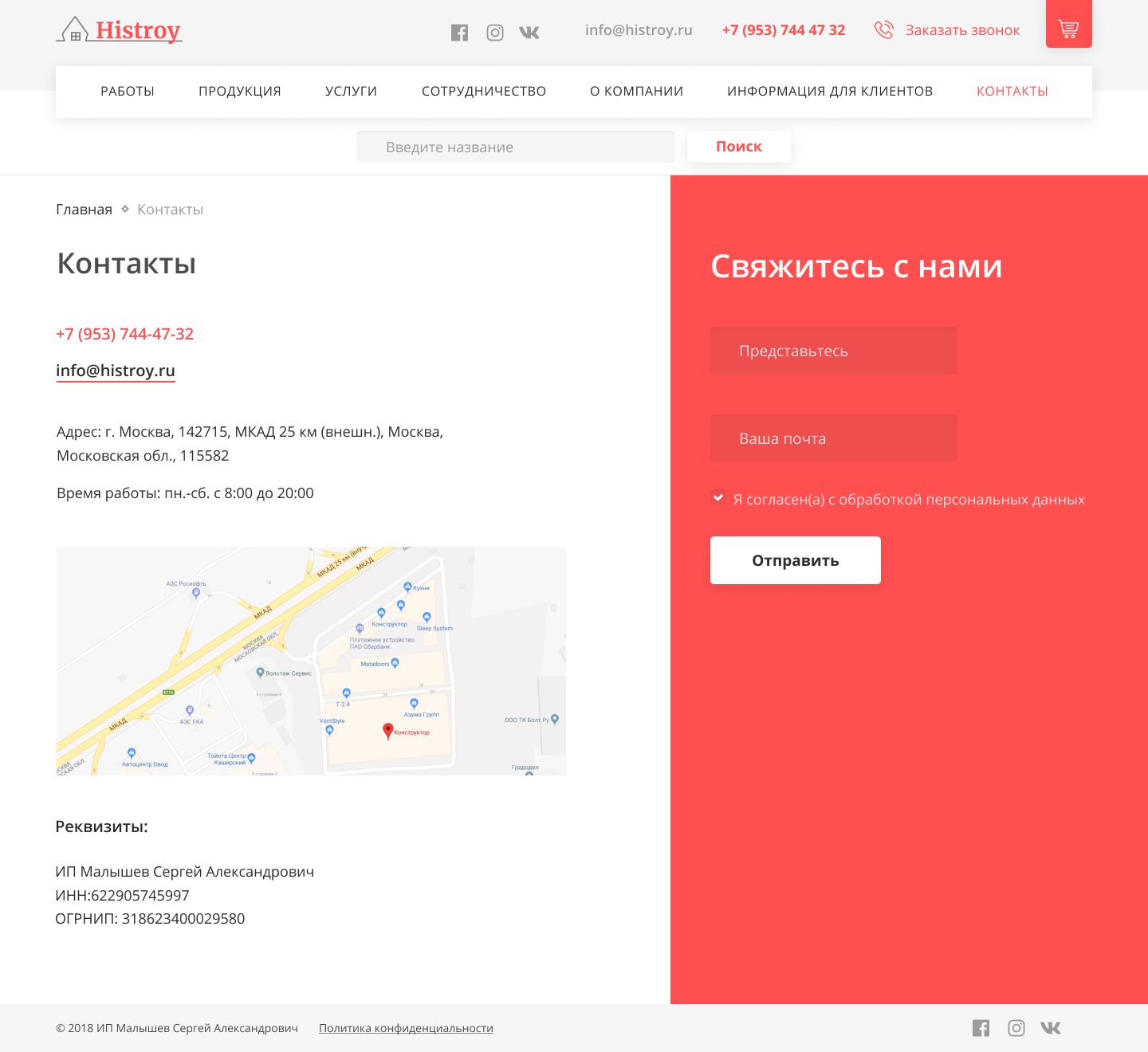The image size is (1148, 1052).
Task: Click the Поиск search button
Action: [x=739, y=147]
